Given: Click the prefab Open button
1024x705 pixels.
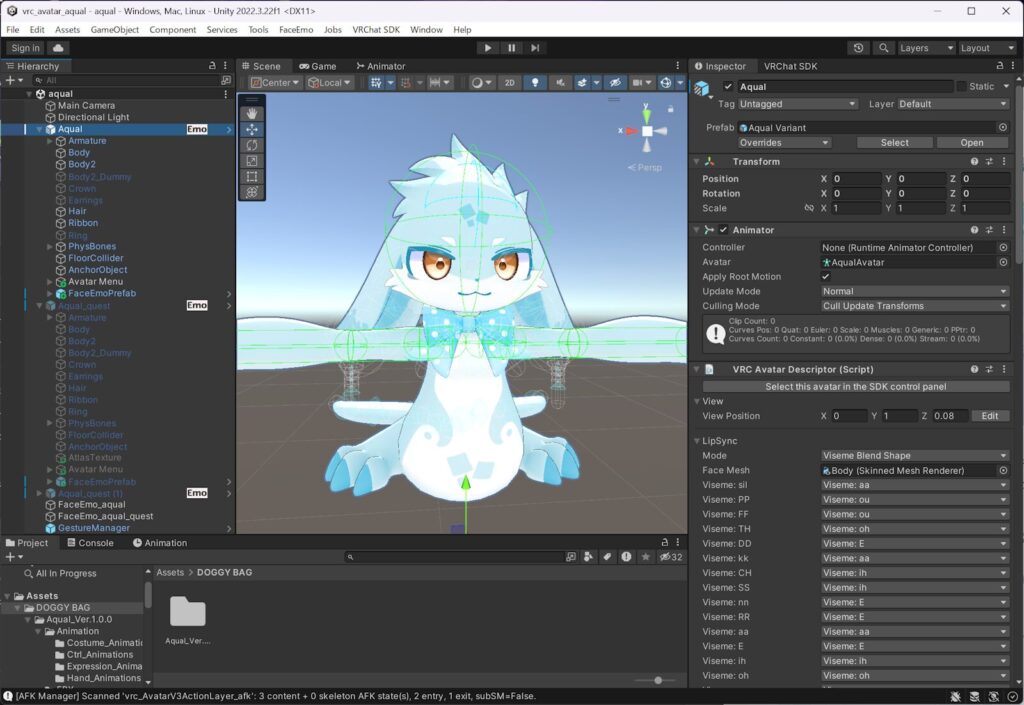Looking at the screenshot, I should click(x=972, y=142).
